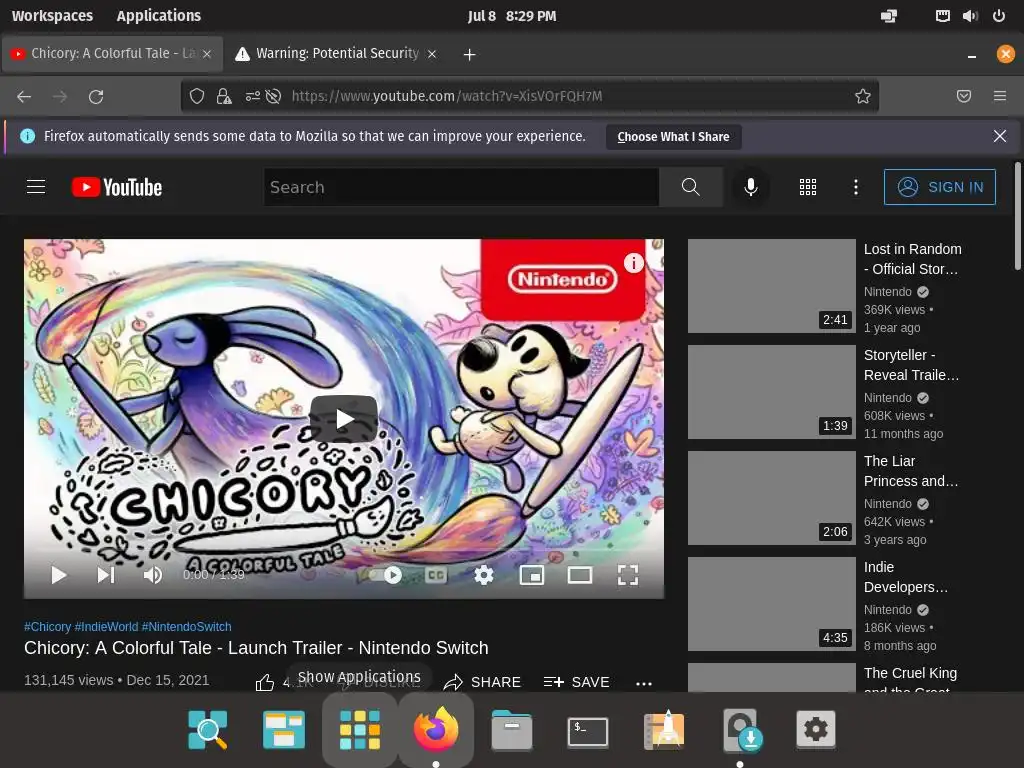1024x768 pixels.
Task: Like the video with thumbs up
Action: click(264, 682)
